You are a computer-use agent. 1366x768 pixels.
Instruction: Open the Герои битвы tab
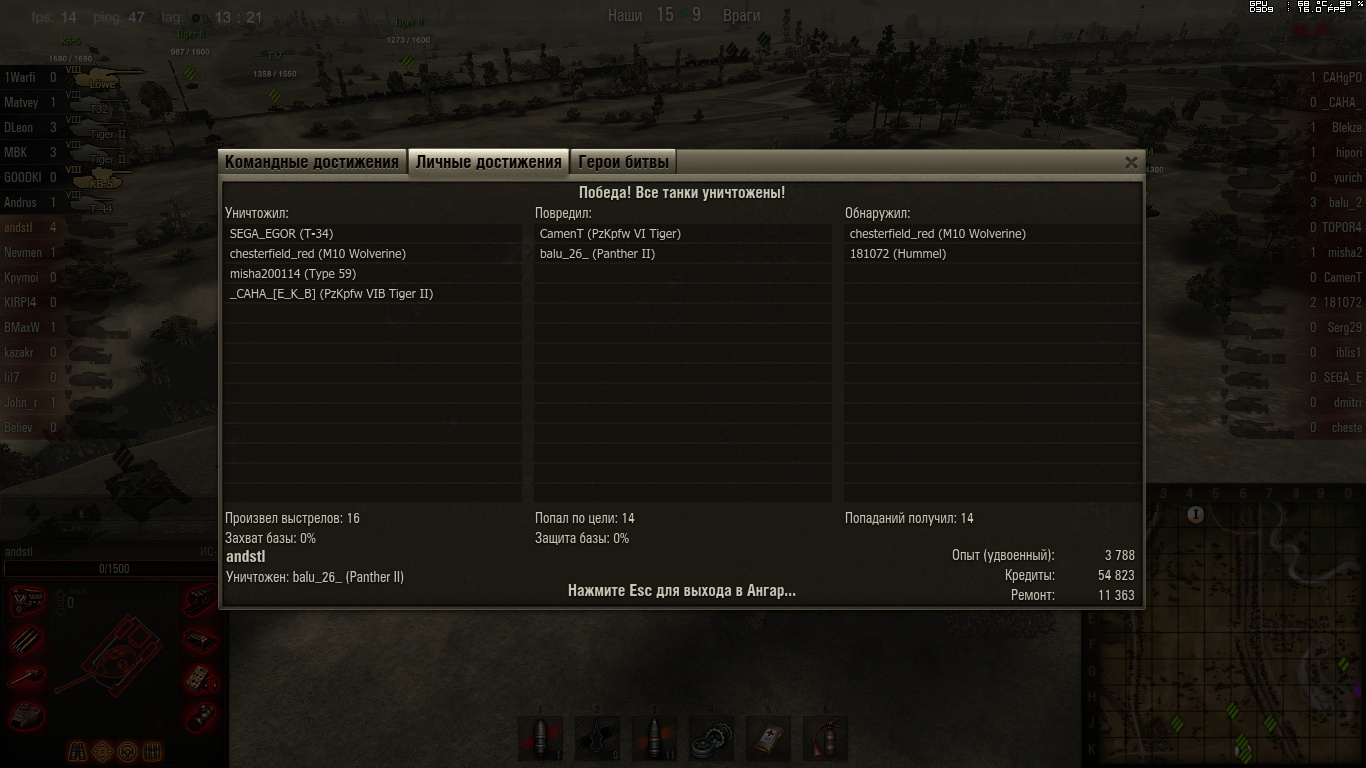tap(623, 162)
